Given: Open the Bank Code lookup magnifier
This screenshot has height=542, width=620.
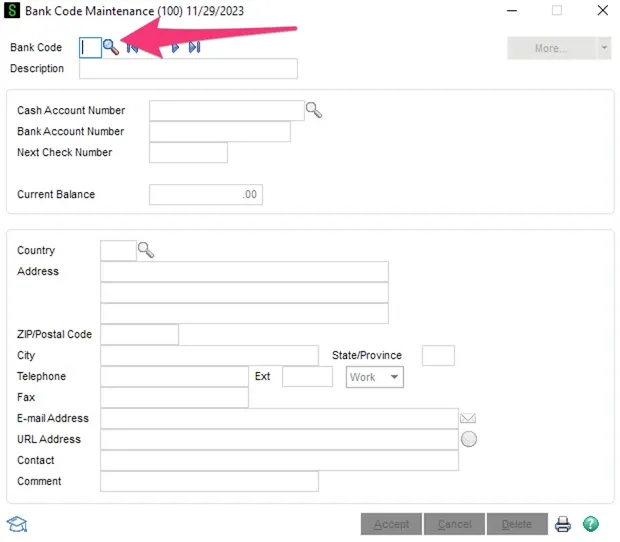Looking at the screenshot, I should click(x=111, y=47).
